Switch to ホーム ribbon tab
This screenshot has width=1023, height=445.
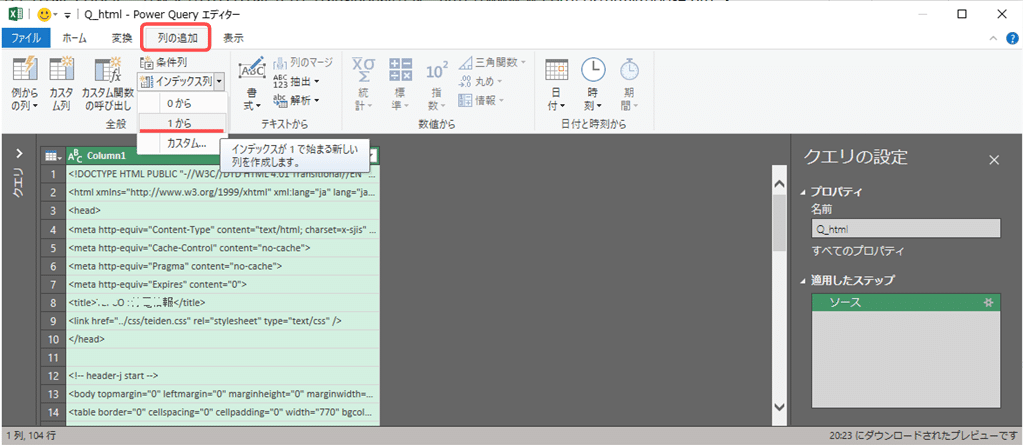click(74, 38)
